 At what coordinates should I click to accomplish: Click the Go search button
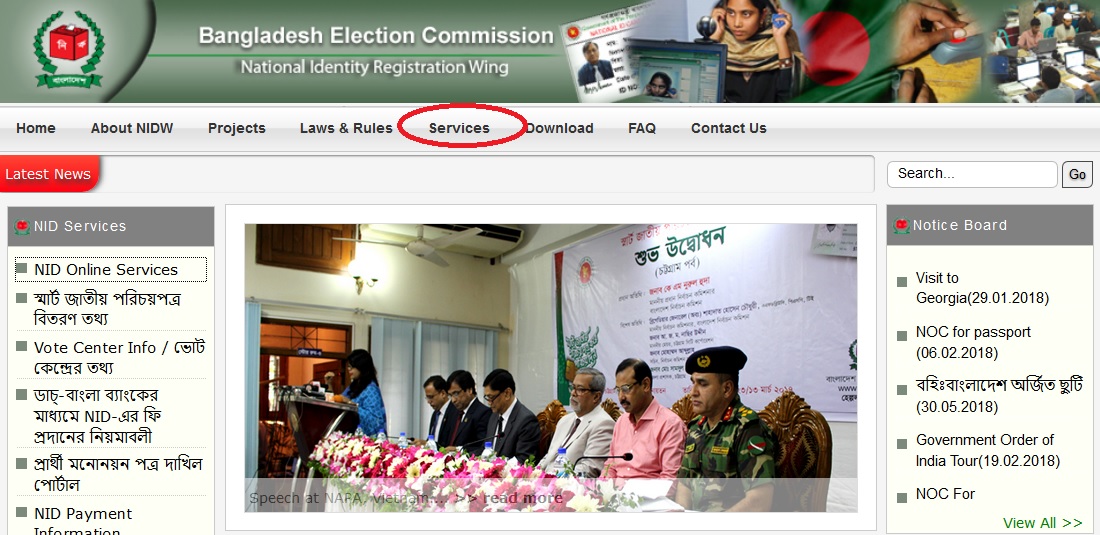pos(1078,175)
